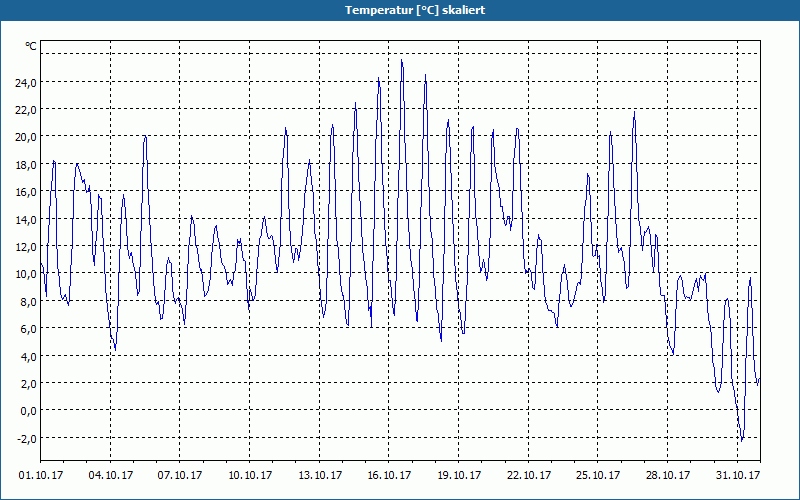The image size is (800, 500).
Task: Select the 19.10.17 date label
Action: tap(459, 475)
